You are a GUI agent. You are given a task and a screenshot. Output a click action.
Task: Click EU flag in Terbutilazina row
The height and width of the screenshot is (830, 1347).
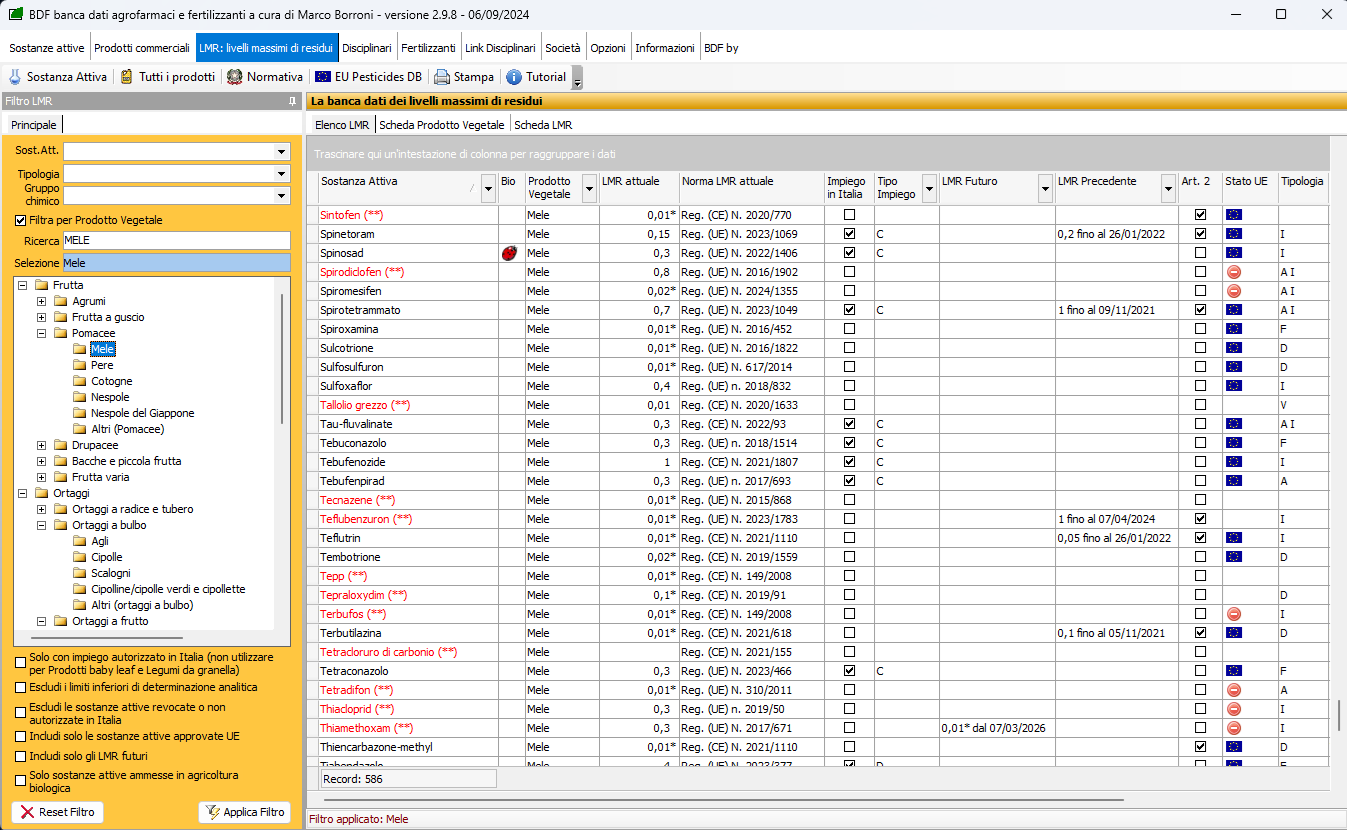[x=1234, y=633]
